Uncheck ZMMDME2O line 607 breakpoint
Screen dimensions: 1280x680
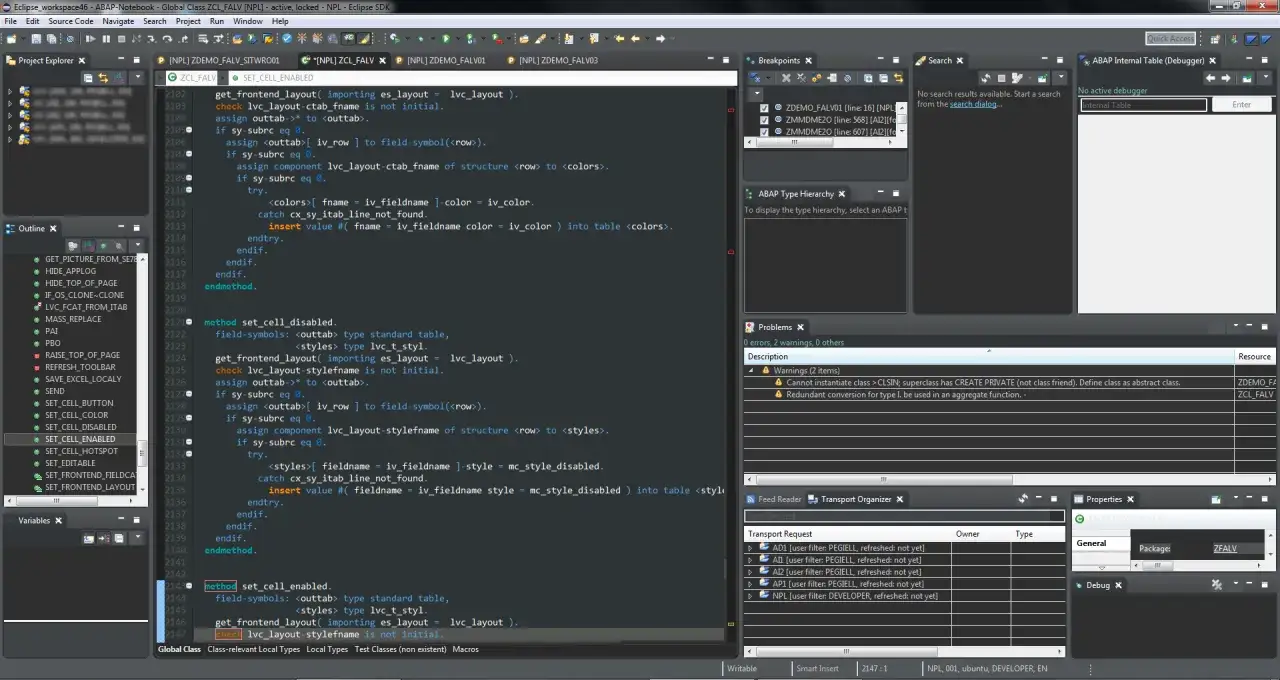(x=765, y=132)
